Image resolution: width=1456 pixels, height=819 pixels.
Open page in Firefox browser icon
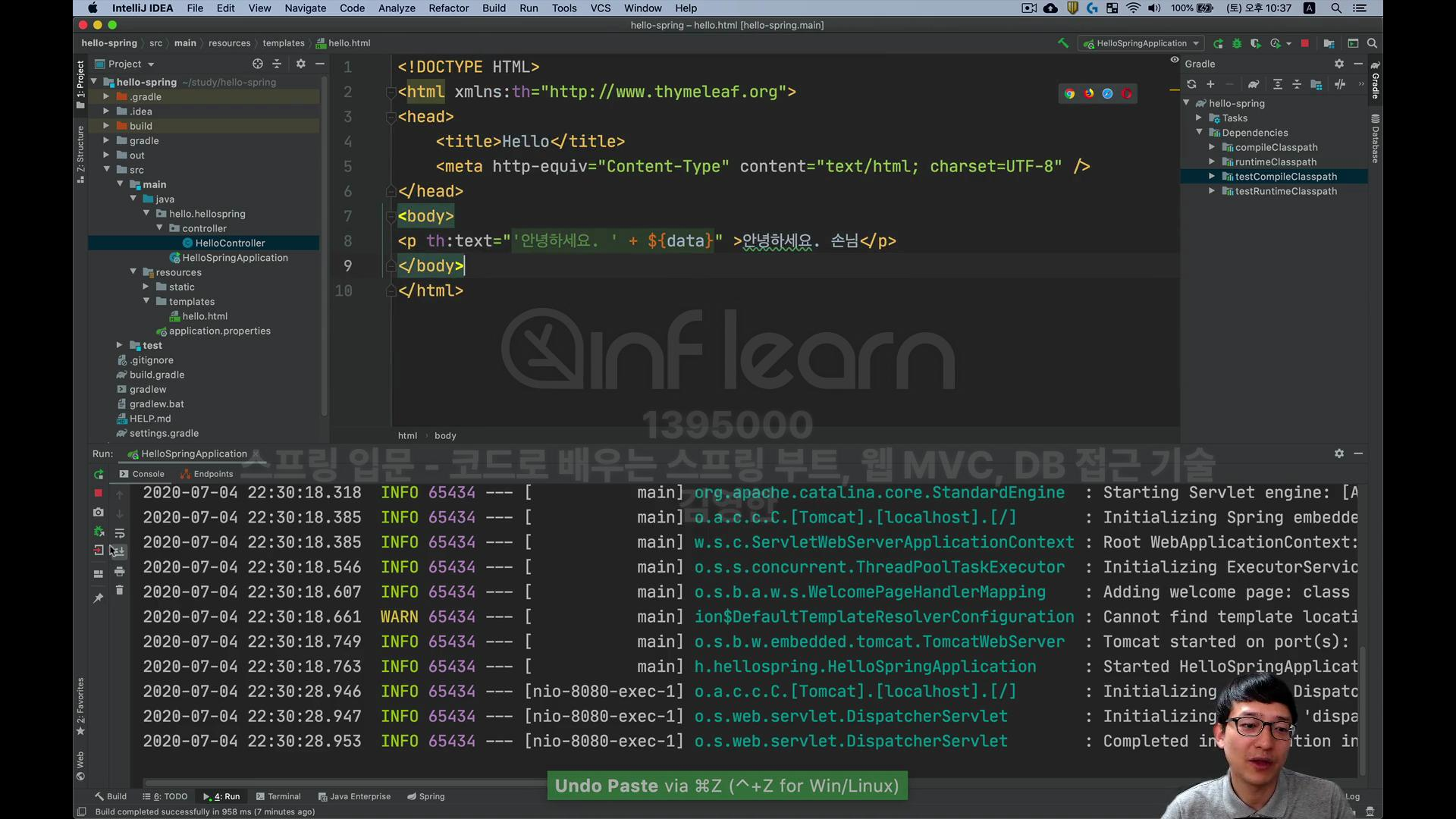(x=1089, y=93)
